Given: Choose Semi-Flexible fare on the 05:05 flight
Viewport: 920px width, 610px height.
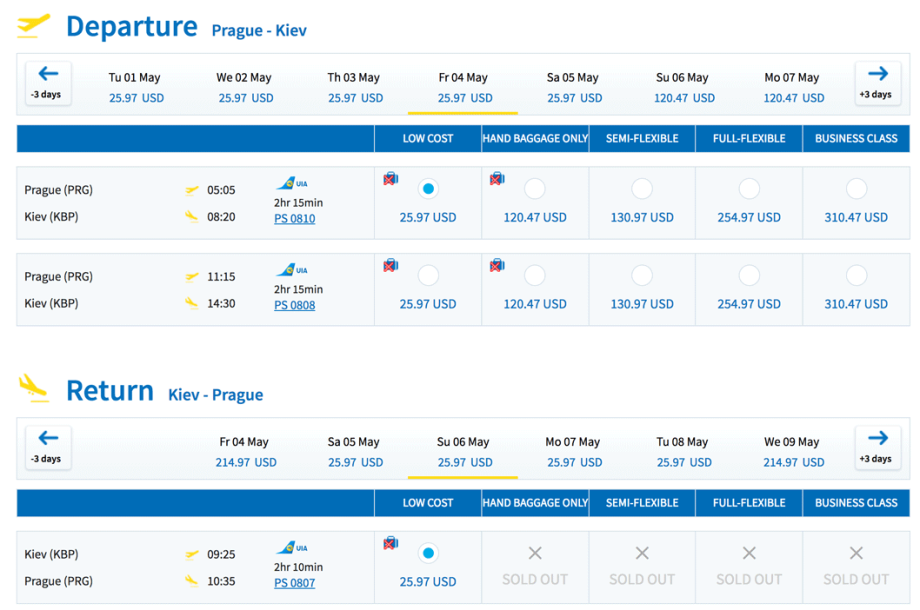Looking at the screenshot, I should click(x=642, y=188).
